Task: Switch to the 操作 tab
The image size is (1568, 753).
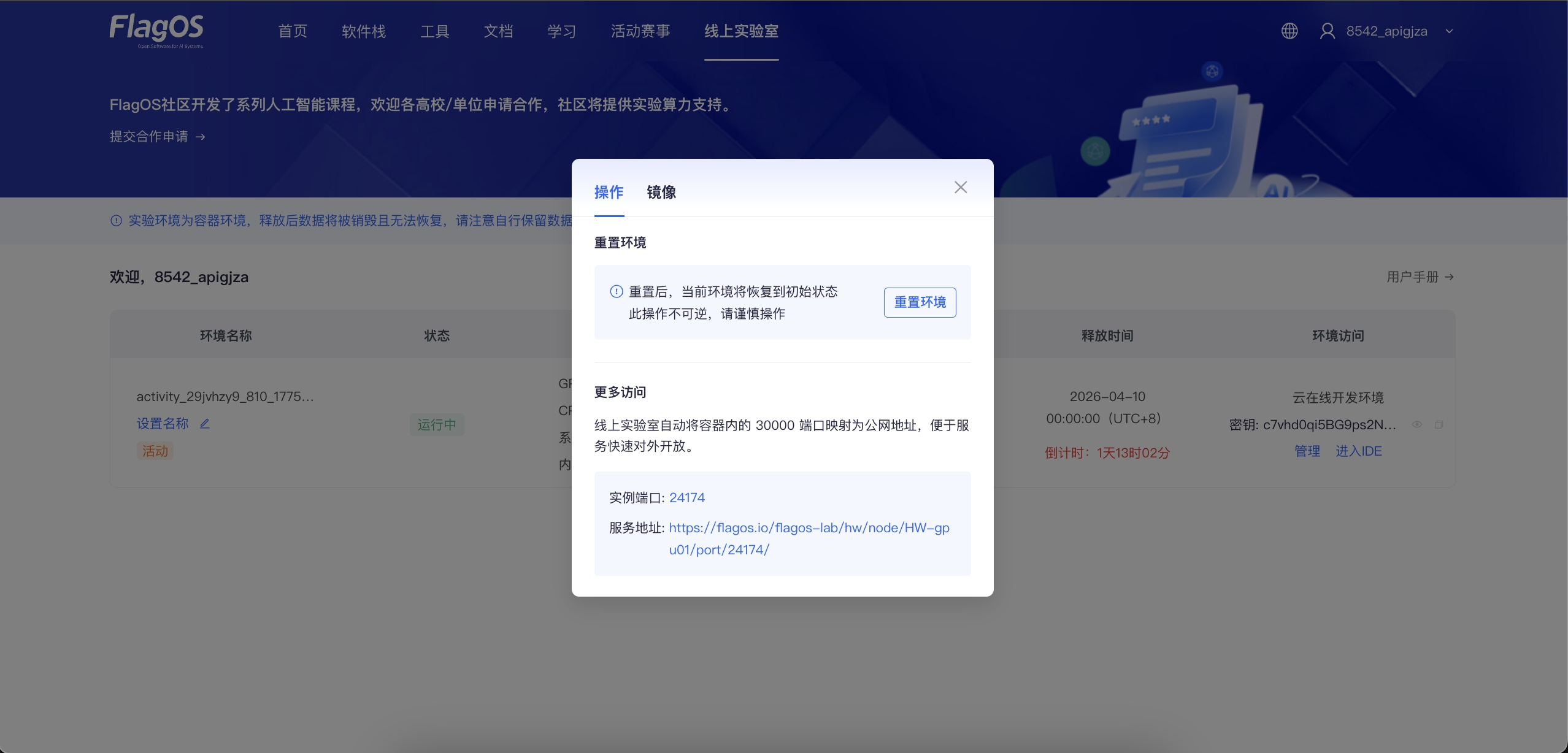Action: click(609, 193)
